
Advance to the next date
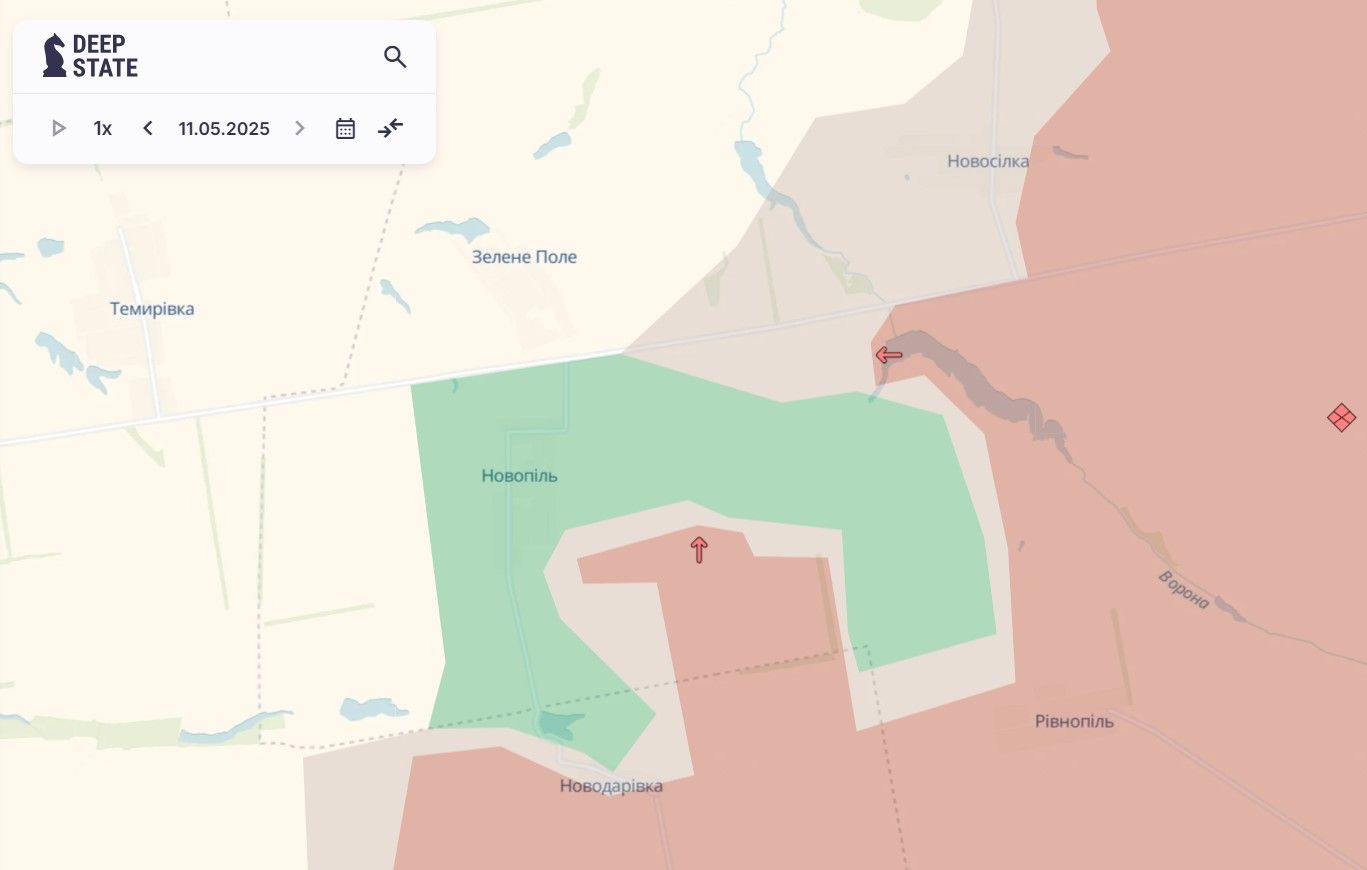click(299, 128)
